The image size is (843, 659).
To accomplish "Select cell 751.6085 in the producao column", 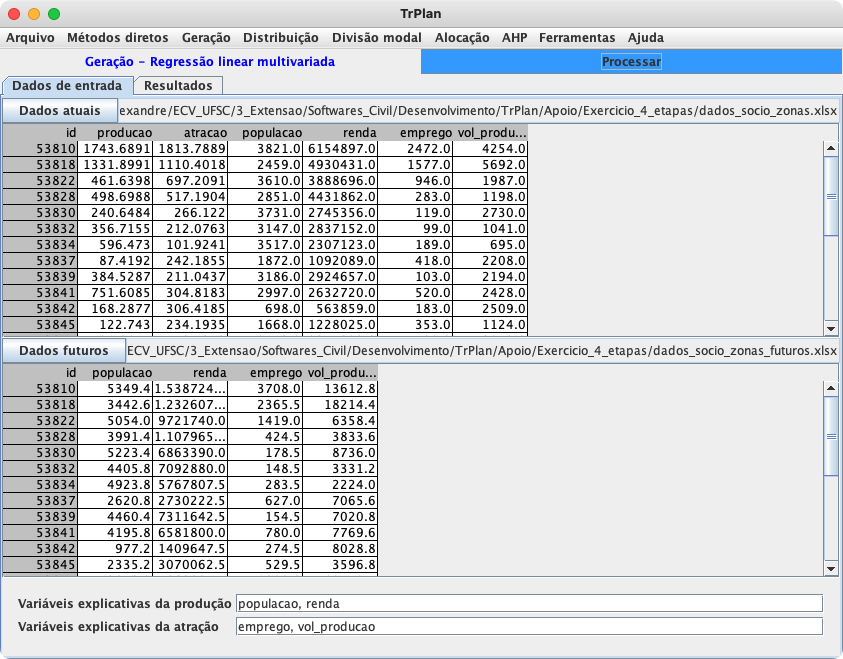I will [x=115, y=293].
